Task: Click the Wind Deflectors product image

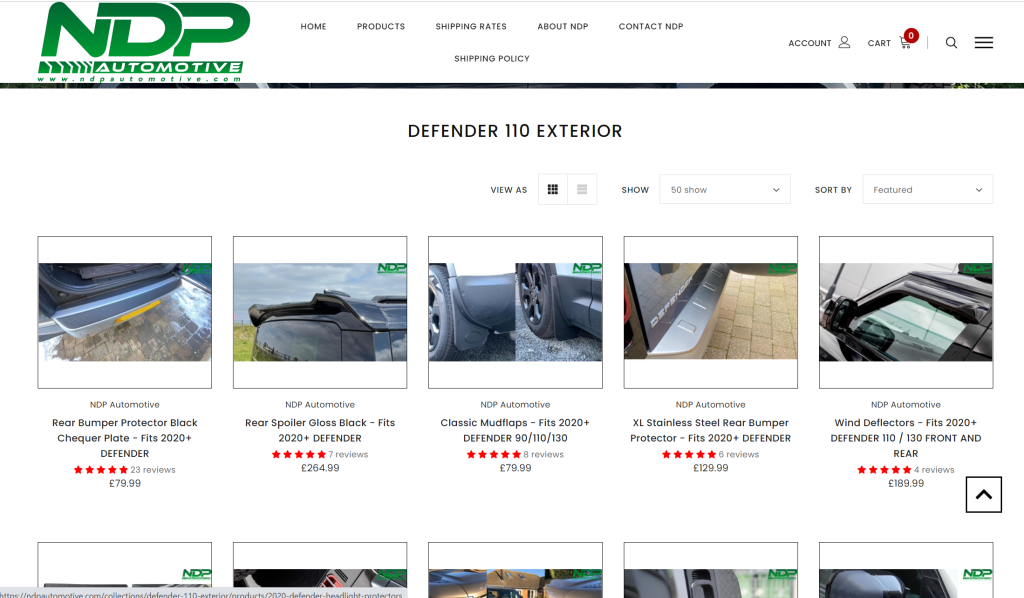Action: (906, 312)
